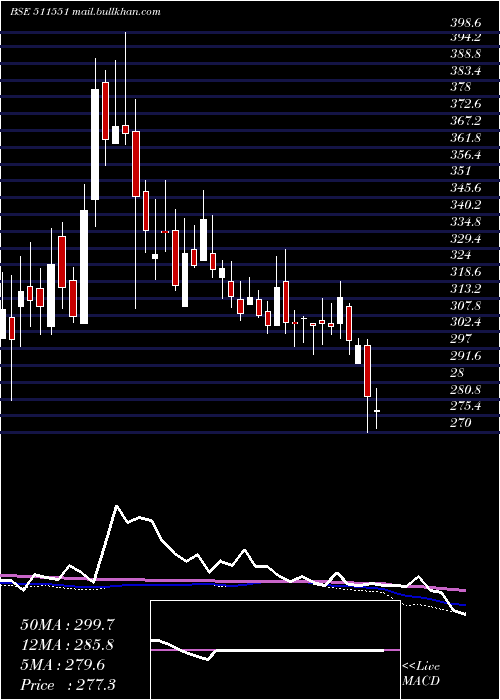Select the 291.6 price axis label
Screen dimensions: 500x700
(x=466, y=356)
